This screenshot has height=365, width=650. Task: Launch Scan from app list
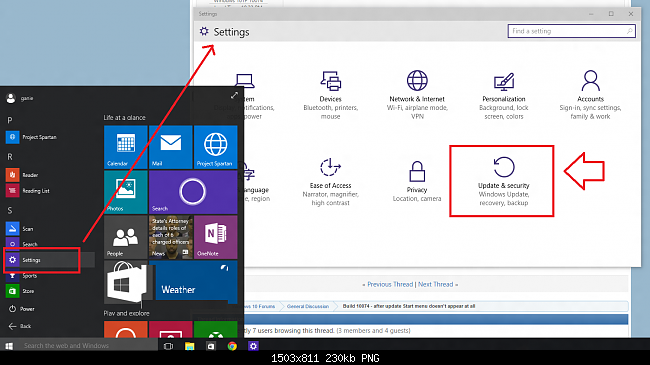pyautogui.click(x=19, y=229)
